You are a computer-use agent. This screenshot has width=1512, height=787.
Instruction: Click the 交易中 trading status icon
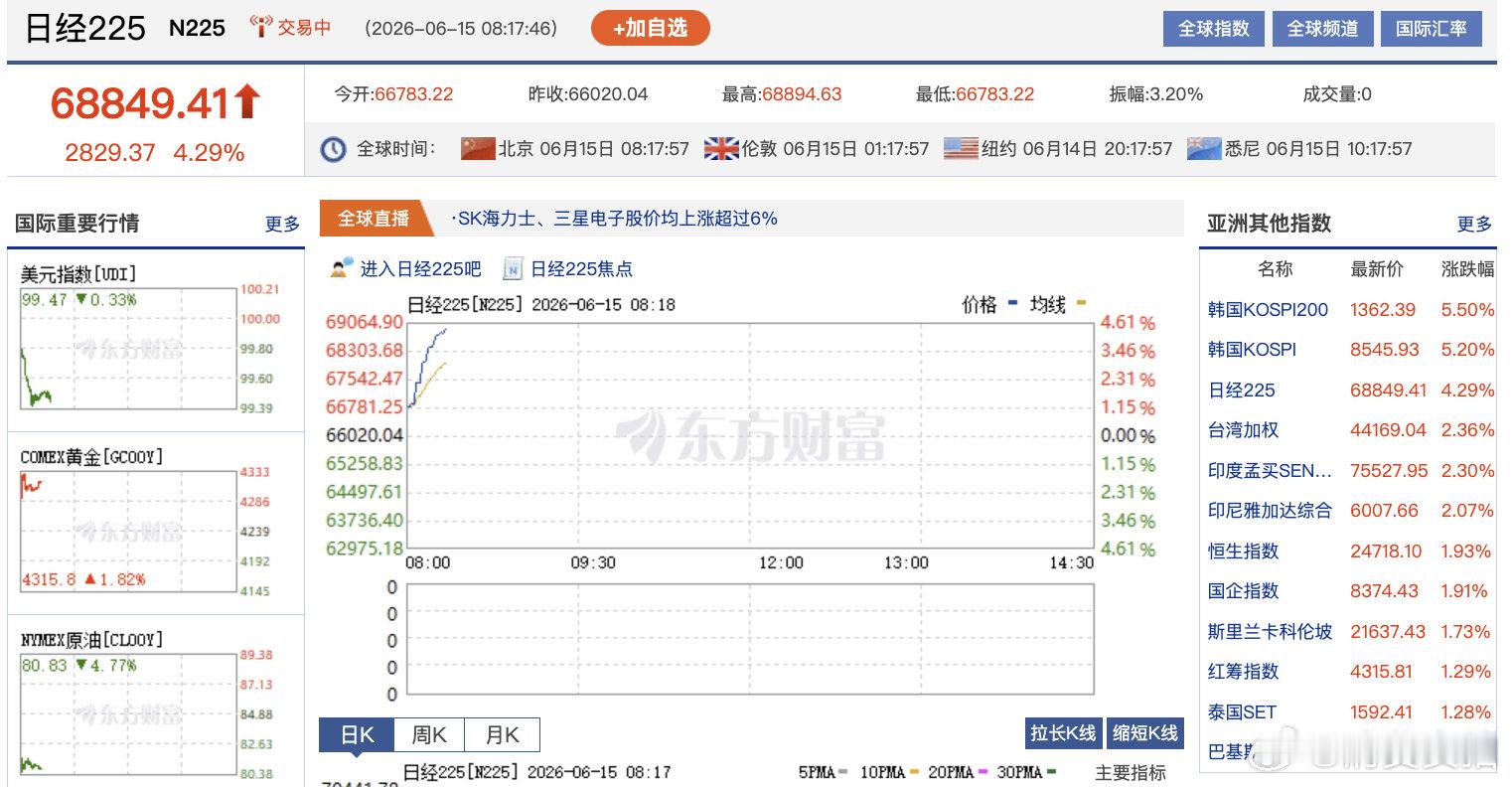coord(260,28)
